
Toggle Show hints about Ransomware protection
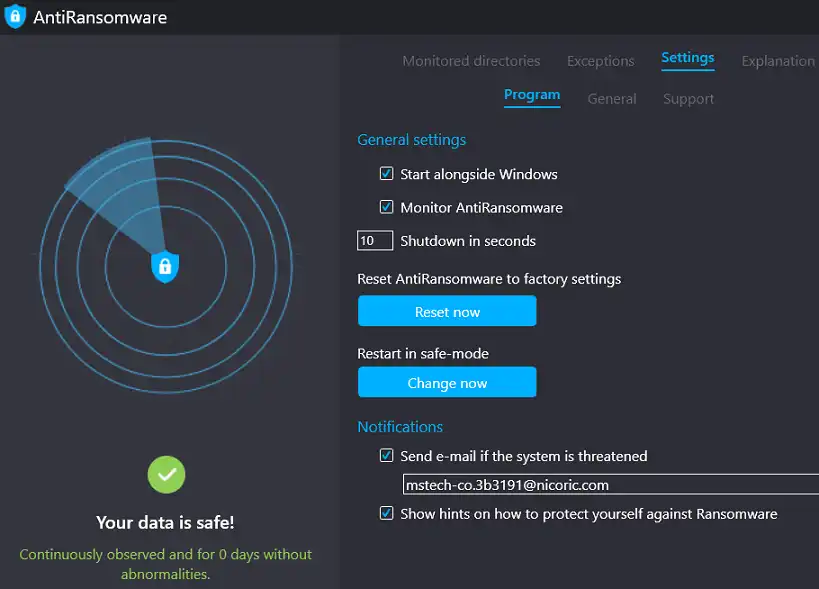(387, 514)
